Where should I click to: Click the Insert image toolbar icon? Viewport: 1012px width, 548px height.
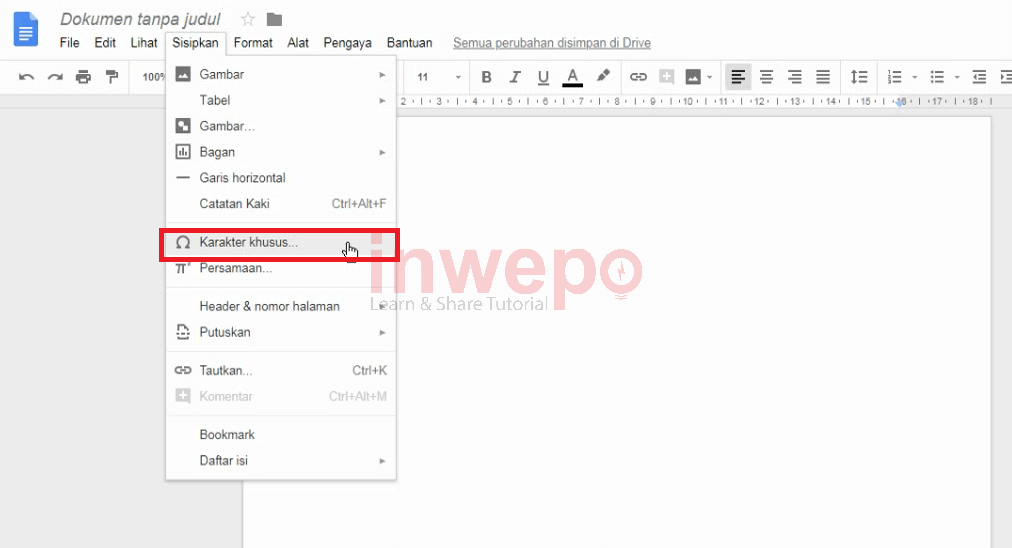[x=693, y=77]
